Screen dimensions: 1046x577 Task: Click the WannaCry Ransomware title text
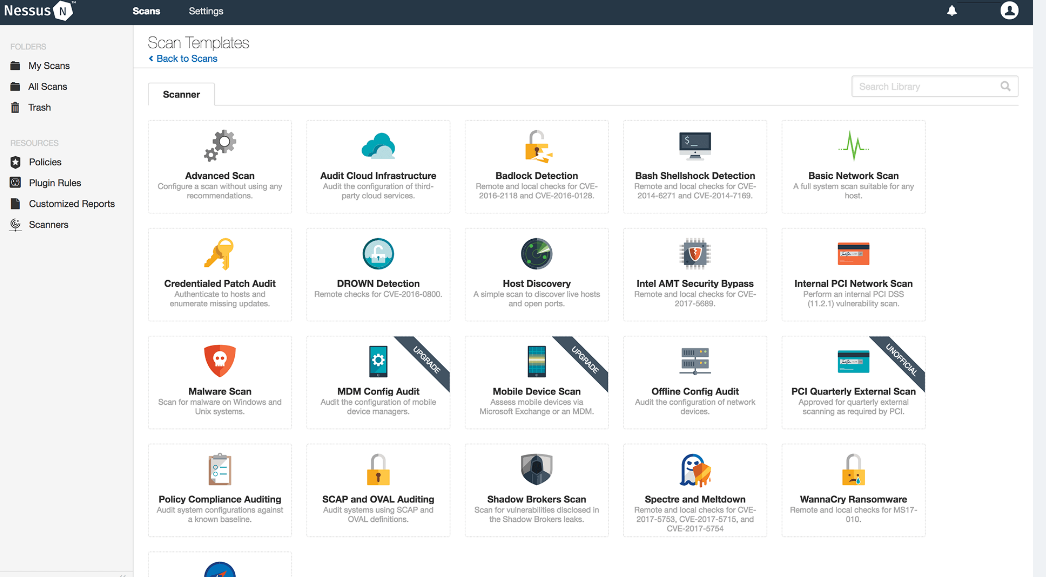point(853,499)
